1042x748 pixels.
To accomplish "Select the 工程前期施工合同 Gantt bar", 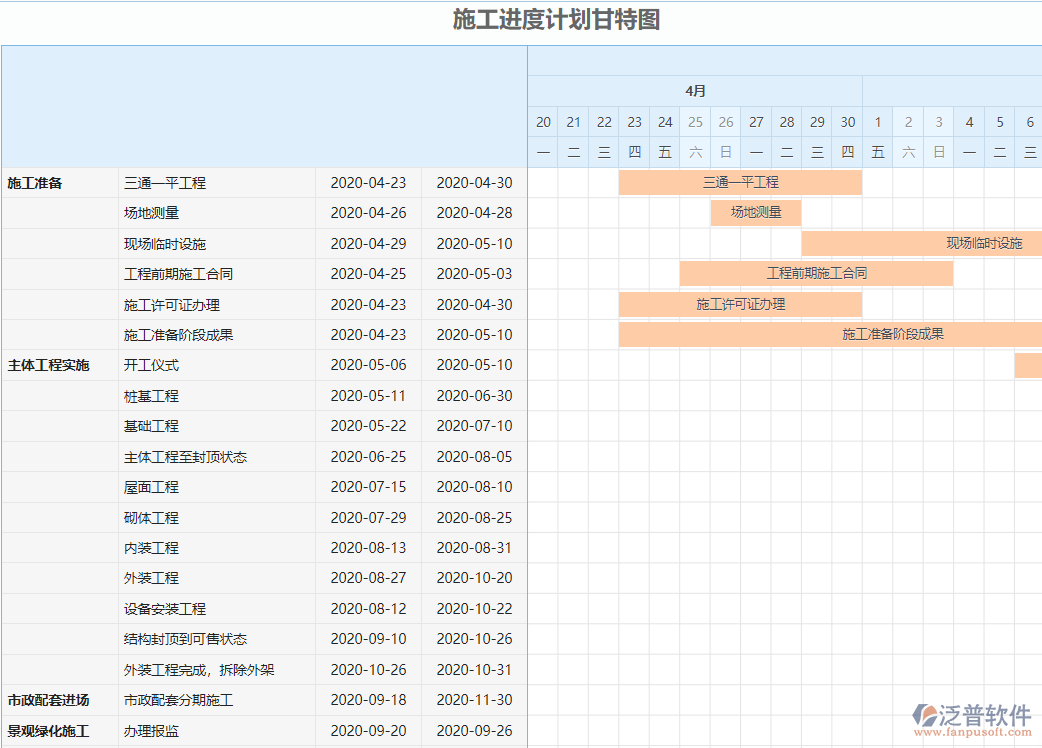I will (x=816, y=273).
